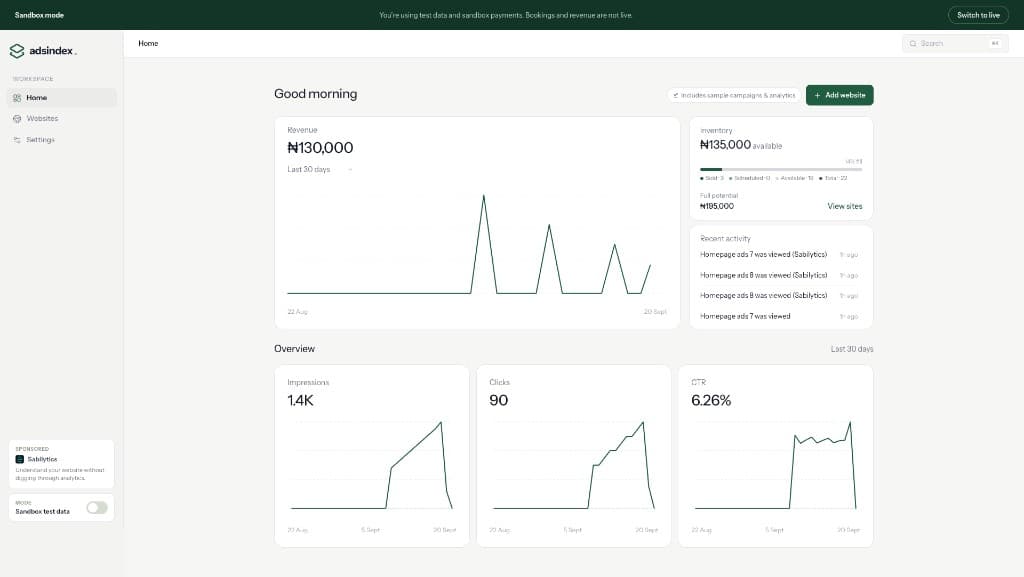Click the 90 clicks value

pos(498,401)
